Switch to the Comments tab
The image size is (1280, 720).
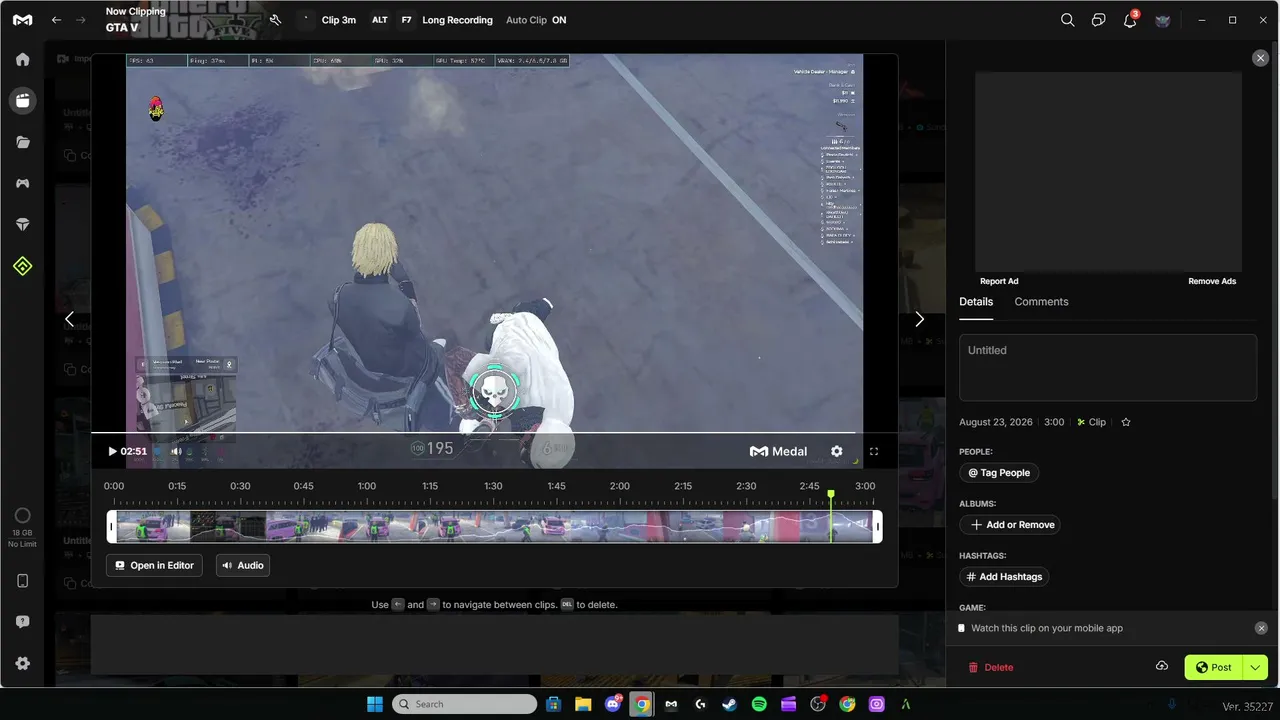pos(1041,302)
